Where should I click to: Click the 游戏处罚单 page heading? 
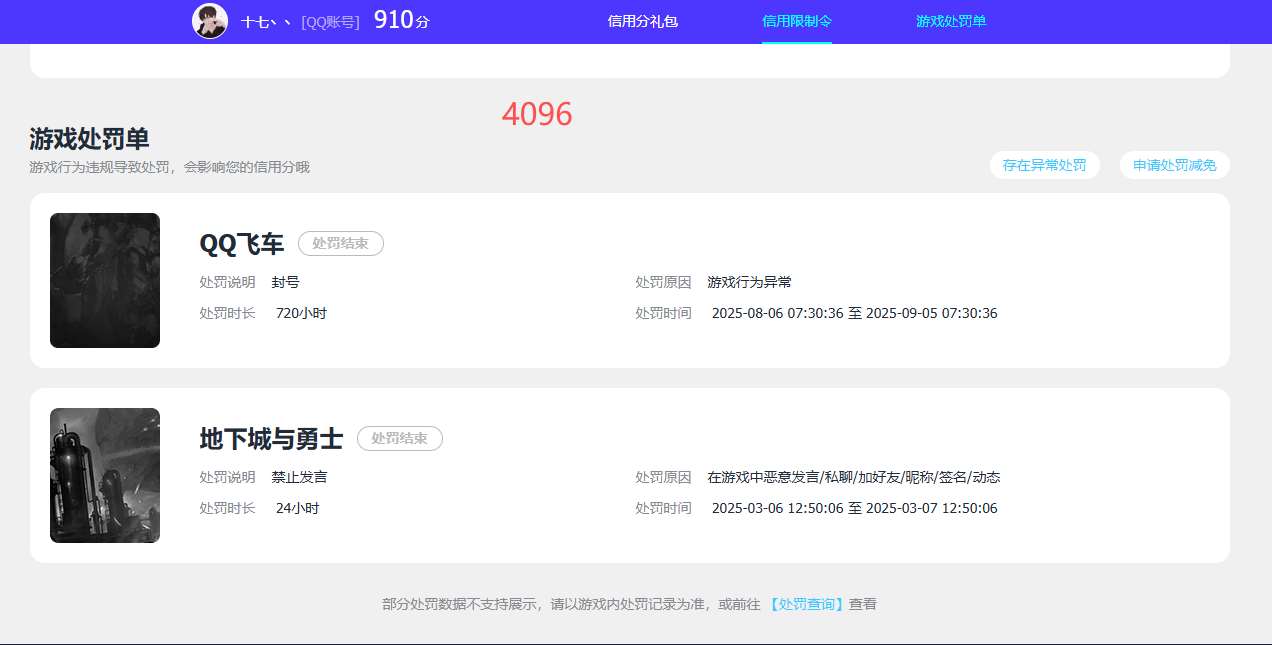coord(88,139)
